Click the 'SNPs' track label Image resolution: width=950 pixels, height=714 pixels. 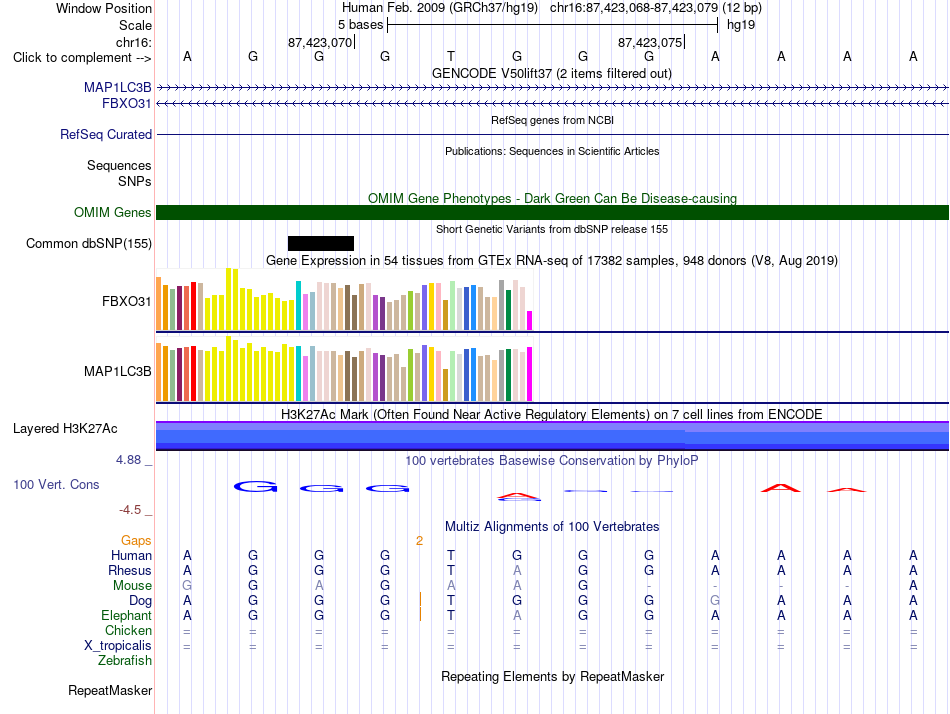click(135, 181)
